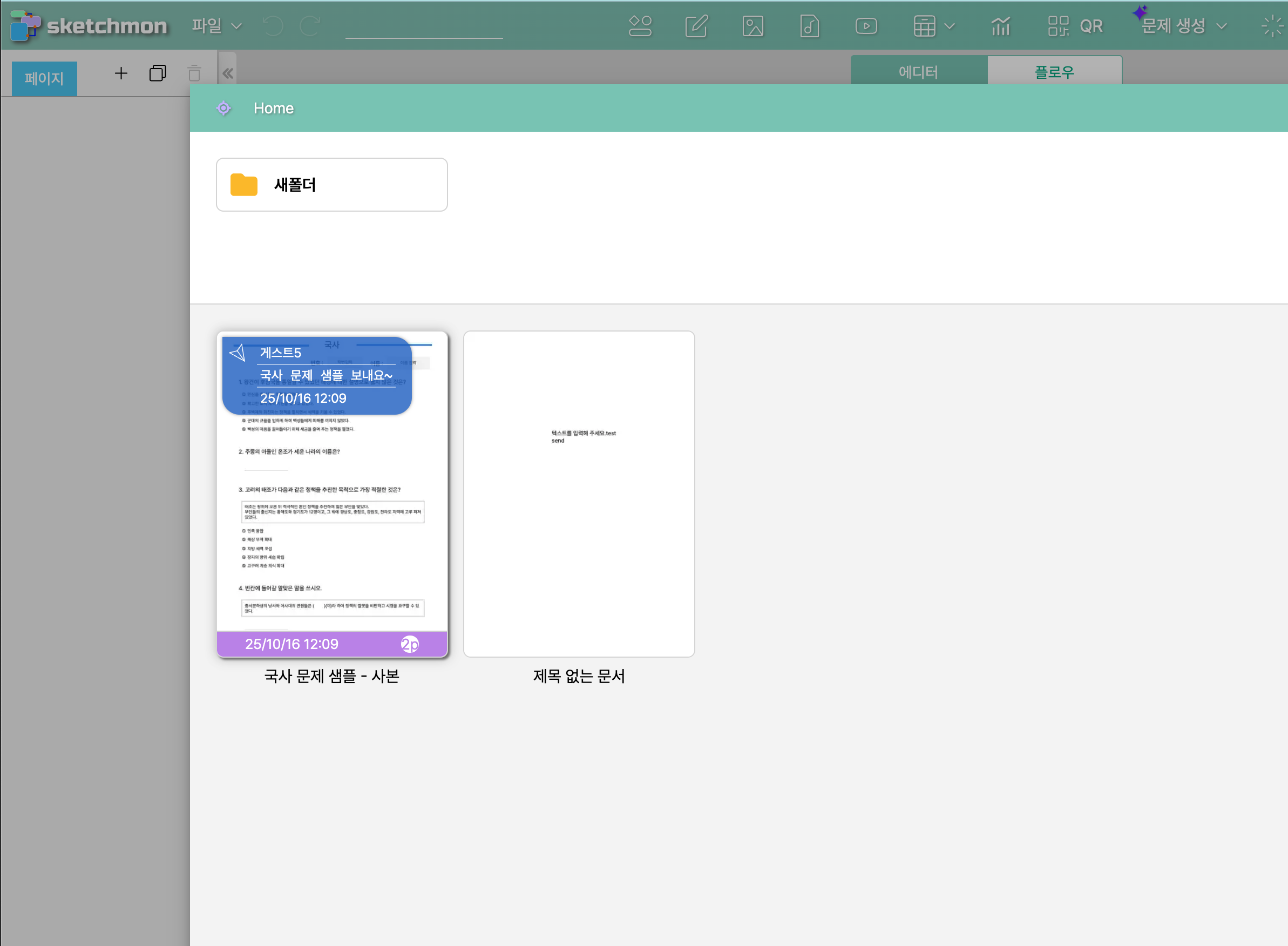Open the QR code tool
1288x946 pixels.
(x=1074, y=26)
